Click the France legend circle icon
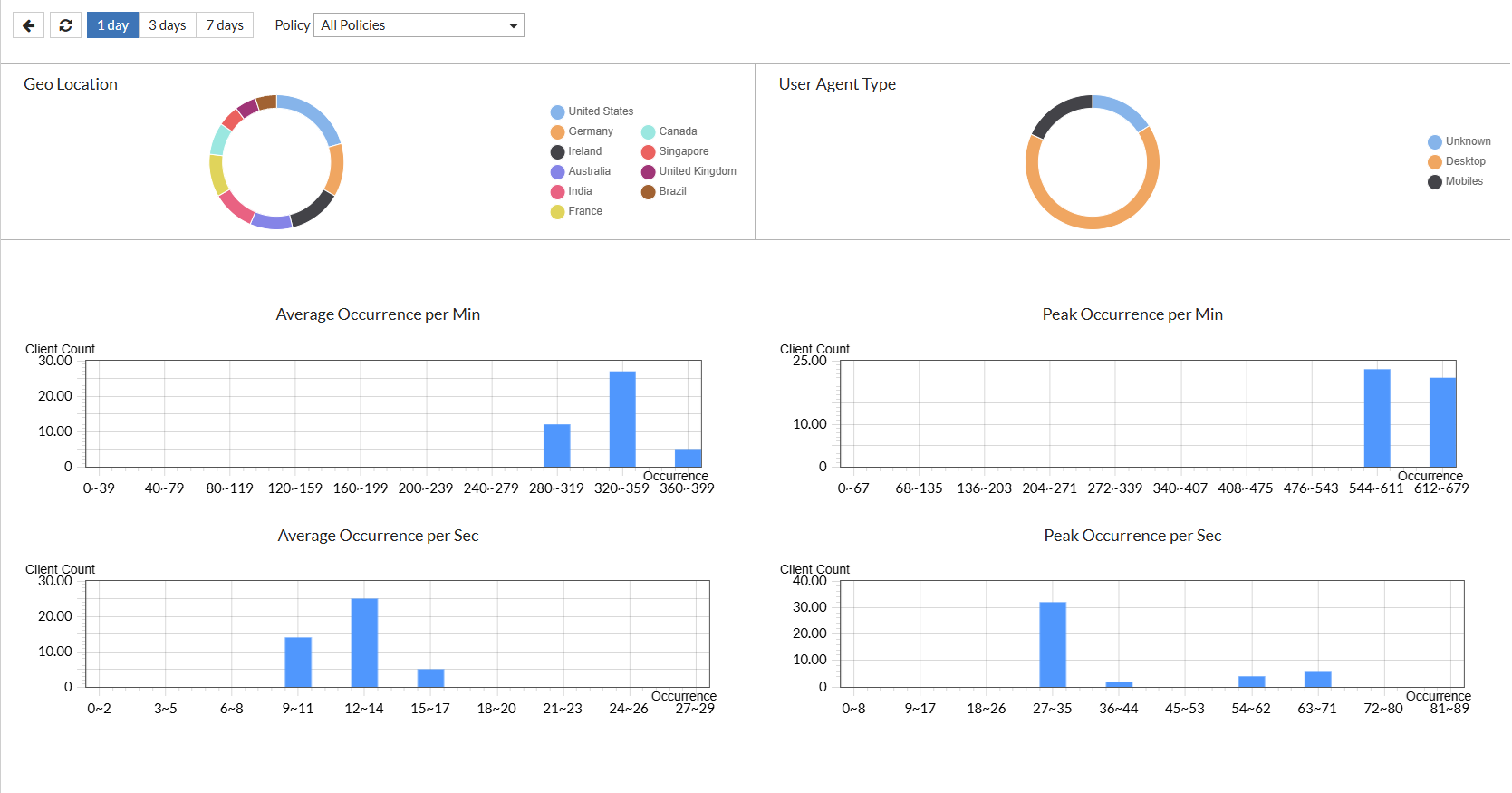Image resolution: width=1512 pixels, height=793 pixels. pos(558,212)
